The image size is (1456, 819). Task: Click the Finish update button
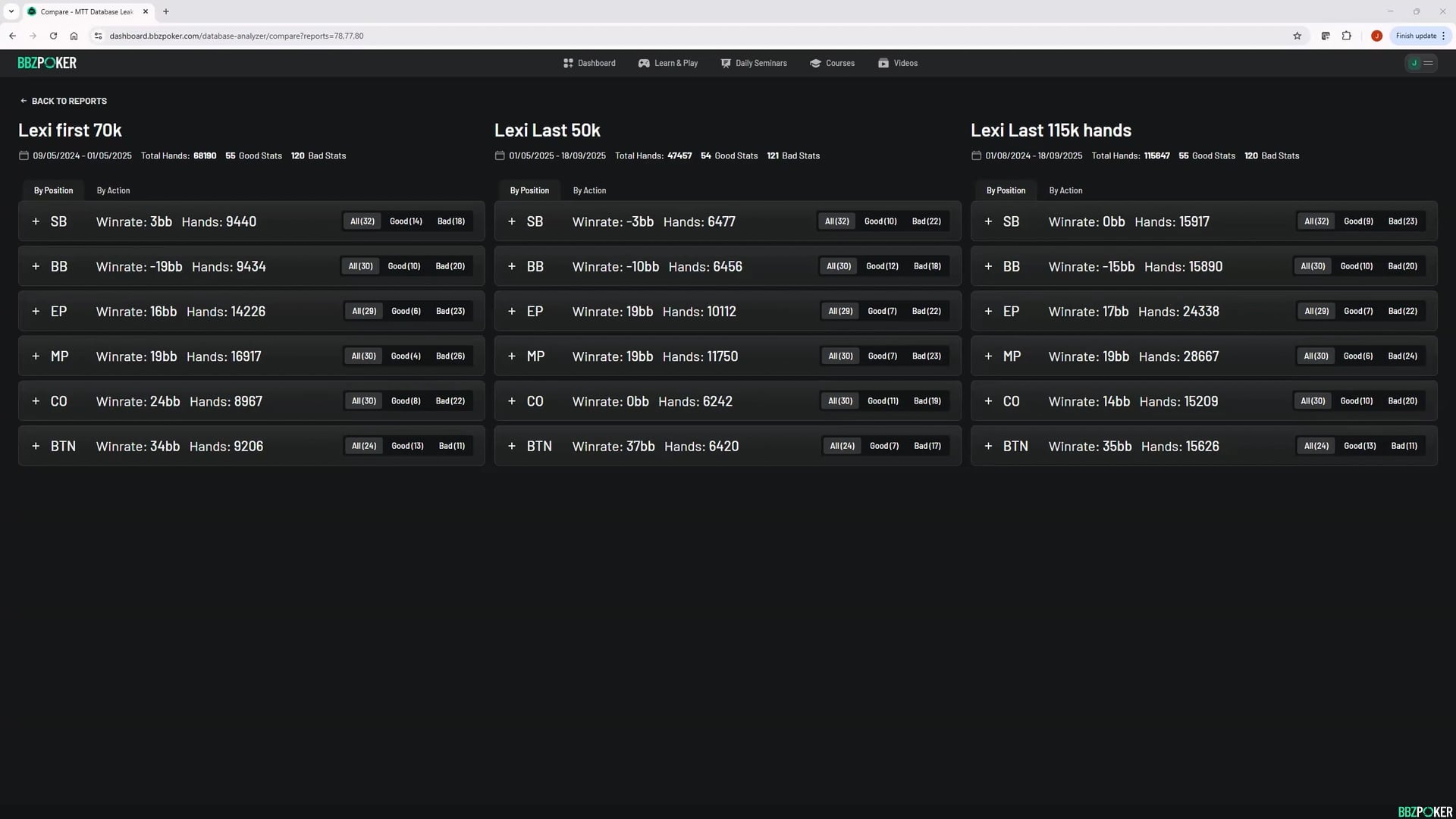click(x=1416, y=36)
